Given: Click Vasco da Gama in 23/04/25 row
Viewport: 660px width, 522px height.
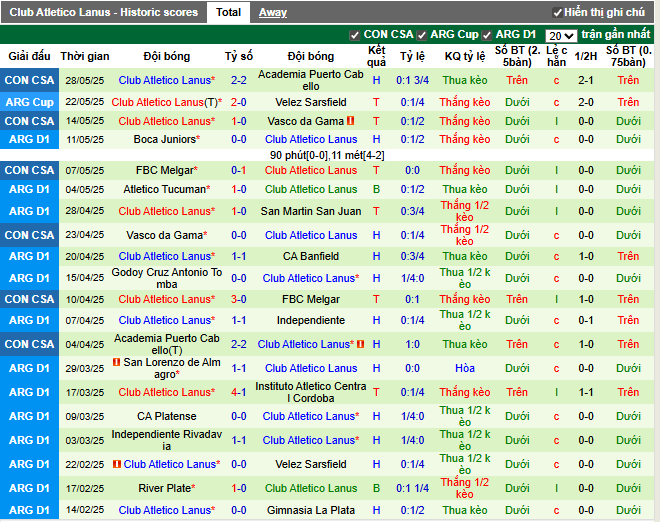Looking at the screenshot, I should click(x=165, y=235).
